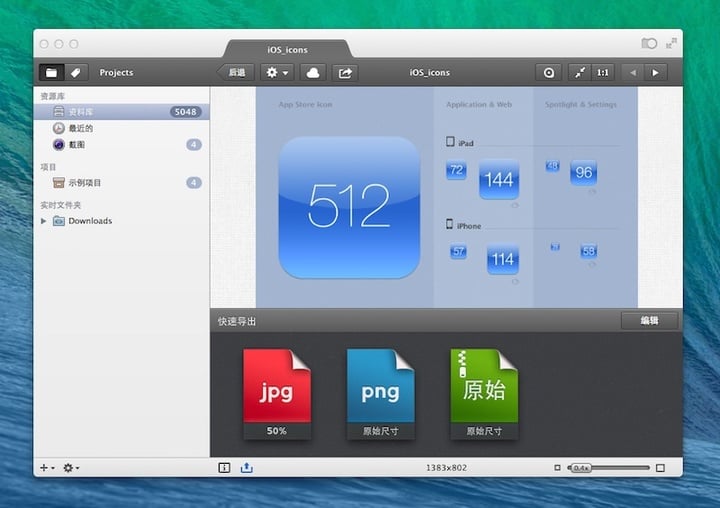Switch to the folder library view

coord(51,73)
